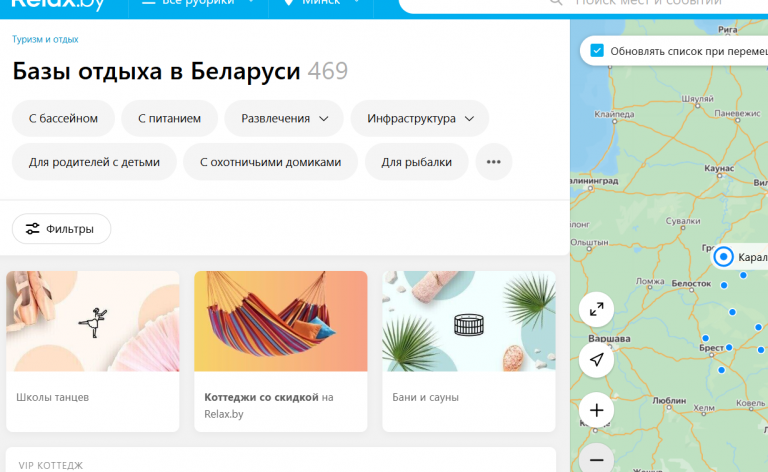Open the Минск city selector
Screen dimensions: 768x472
[x=321, y=3]
